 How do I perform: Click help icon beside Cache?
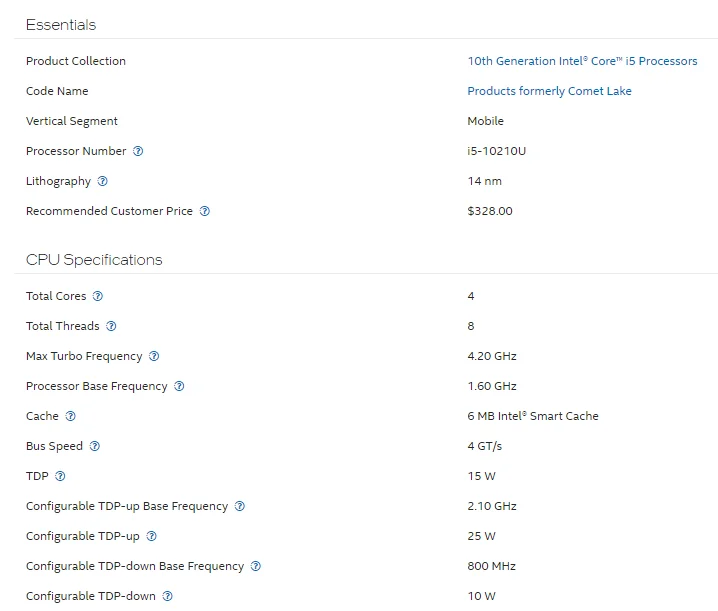[x=70, y=416]
